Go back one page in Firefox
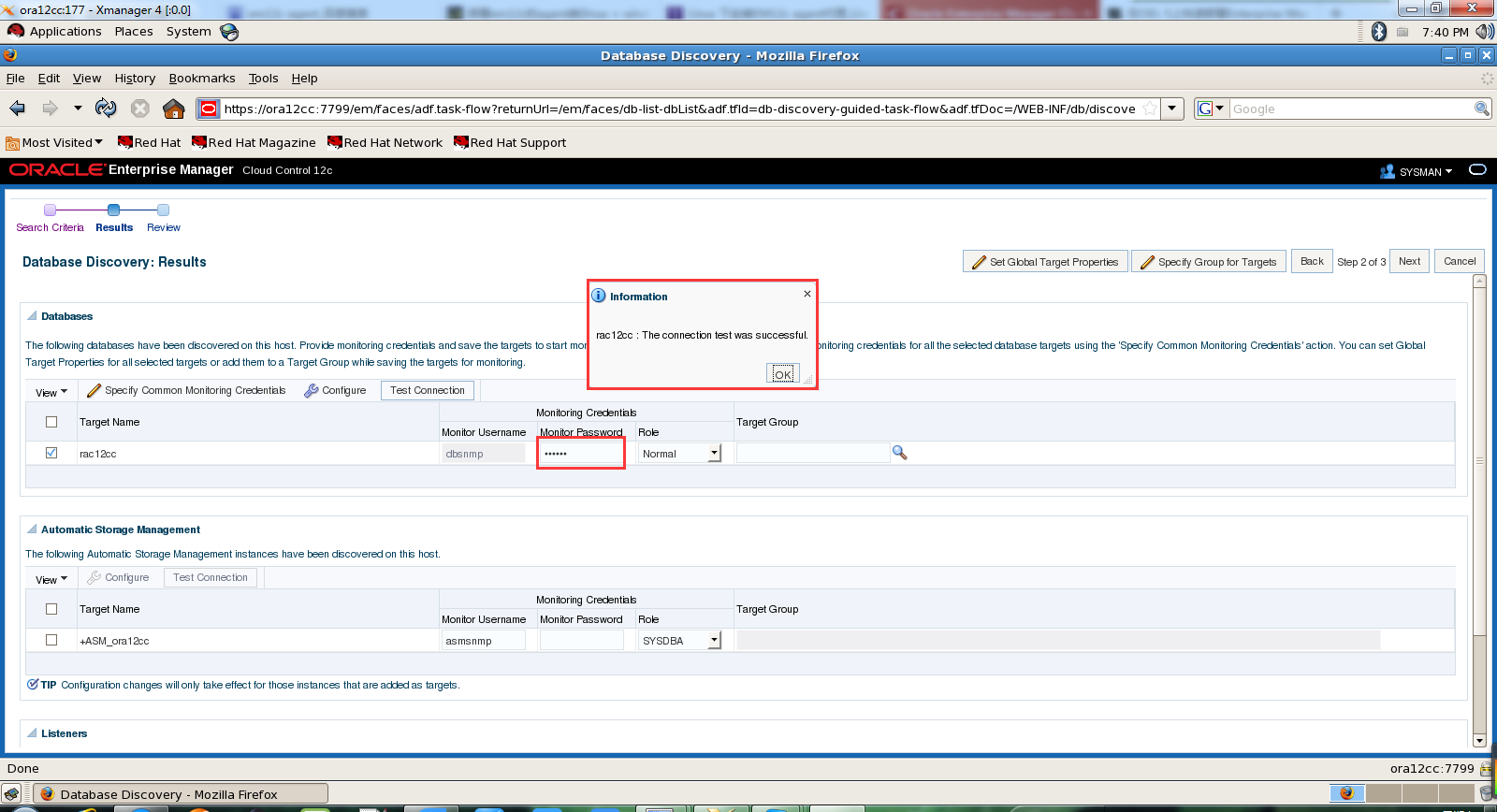This screenshot has width=1497, height=812. point(18,109)
